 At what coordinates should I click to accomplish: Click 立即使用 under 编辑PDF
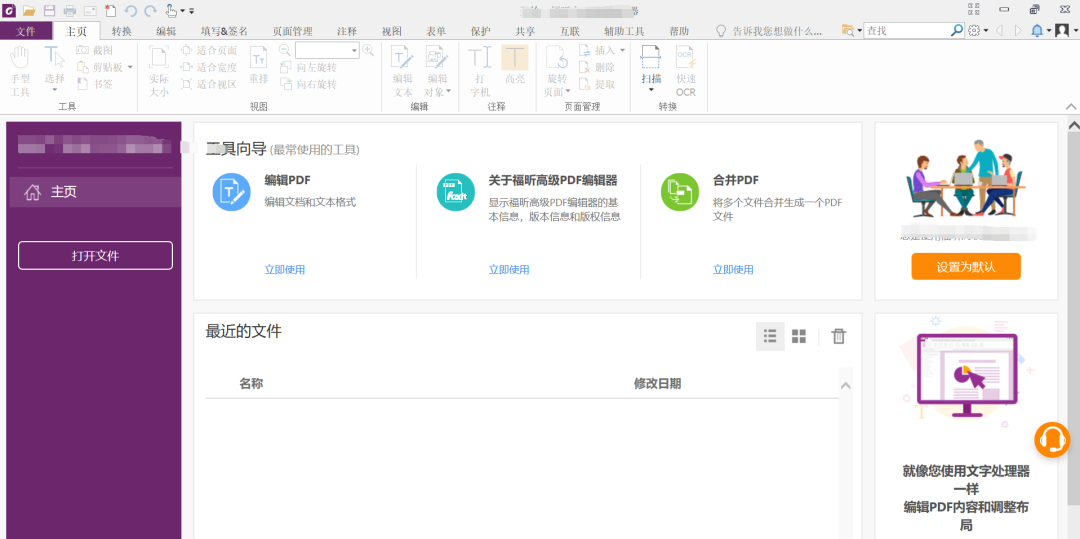tap(284, 270)
